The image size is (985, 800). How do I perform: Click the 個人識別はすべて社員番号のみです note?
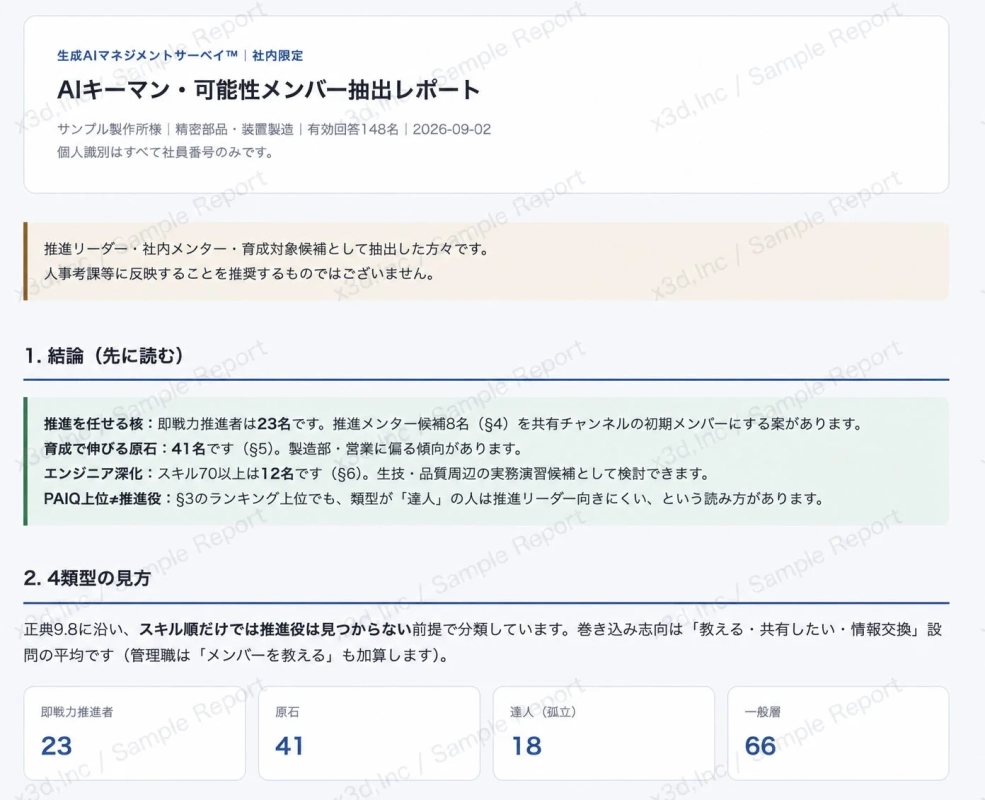click(165, 152)
